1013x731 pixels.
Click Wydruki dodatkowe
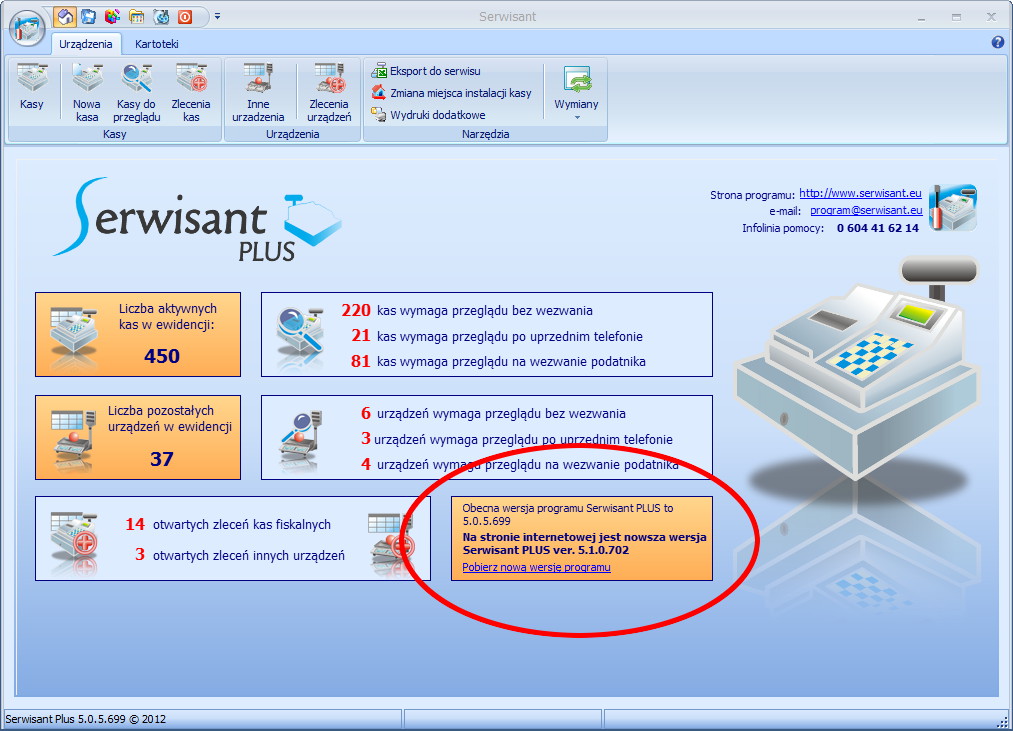pyautogui.click(x=428, y=115)
